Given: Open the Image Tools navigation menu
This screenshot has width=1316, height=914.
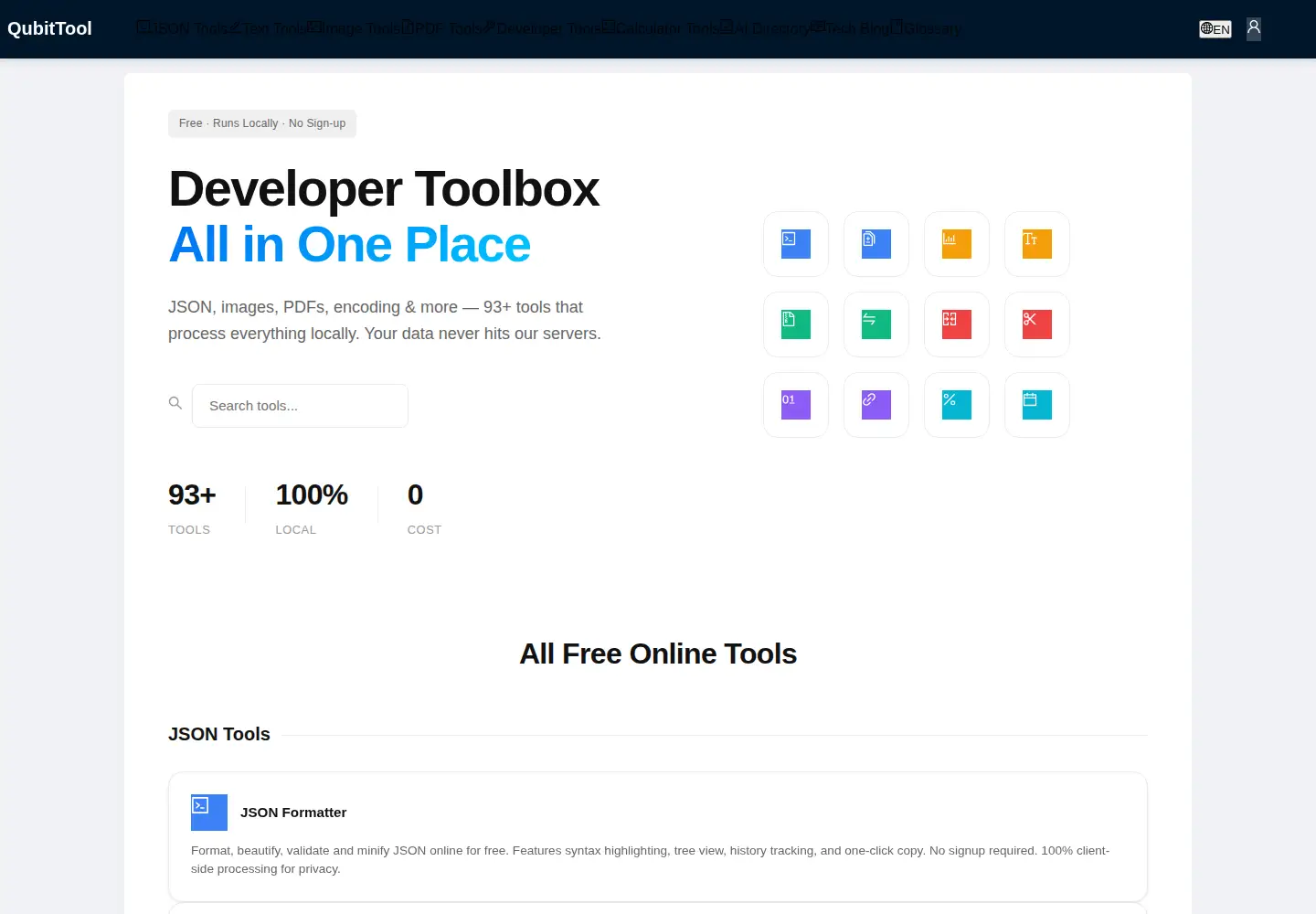Looking at the screenshot, I should point(354,28).
